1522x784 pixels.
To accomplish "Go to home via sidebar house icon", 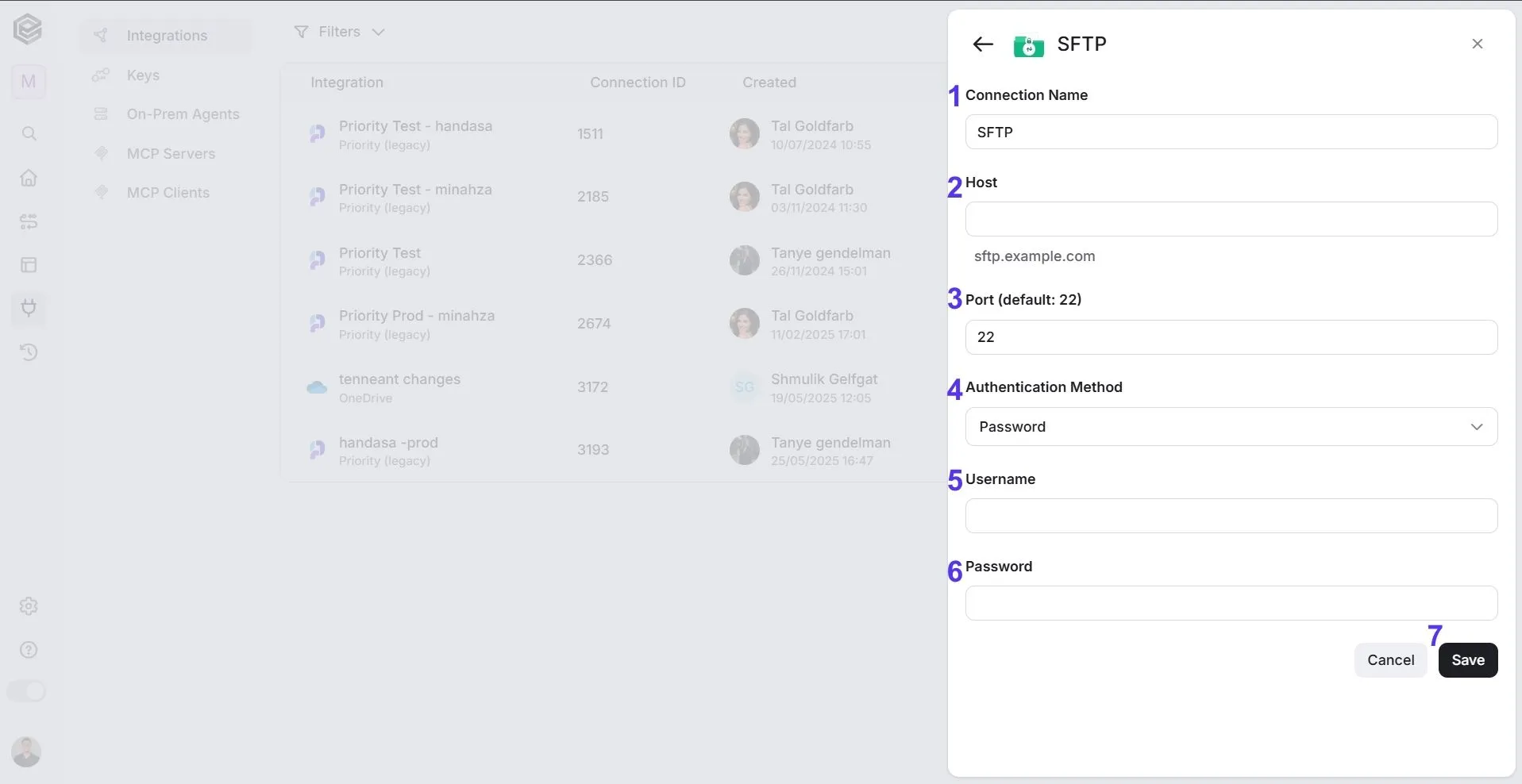I will pos(29,178).
